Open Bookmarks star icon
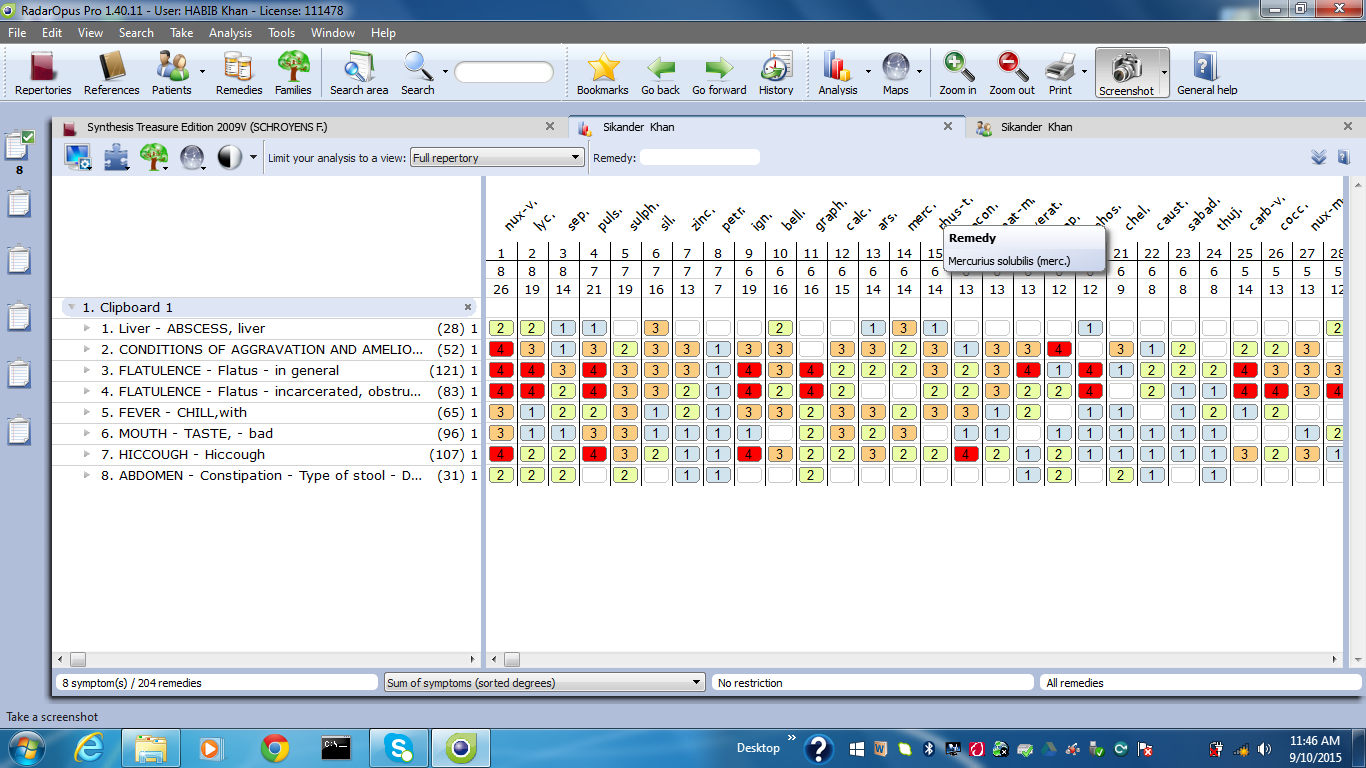Viewport: 1366px width, 768px height. tap(602, 68)
